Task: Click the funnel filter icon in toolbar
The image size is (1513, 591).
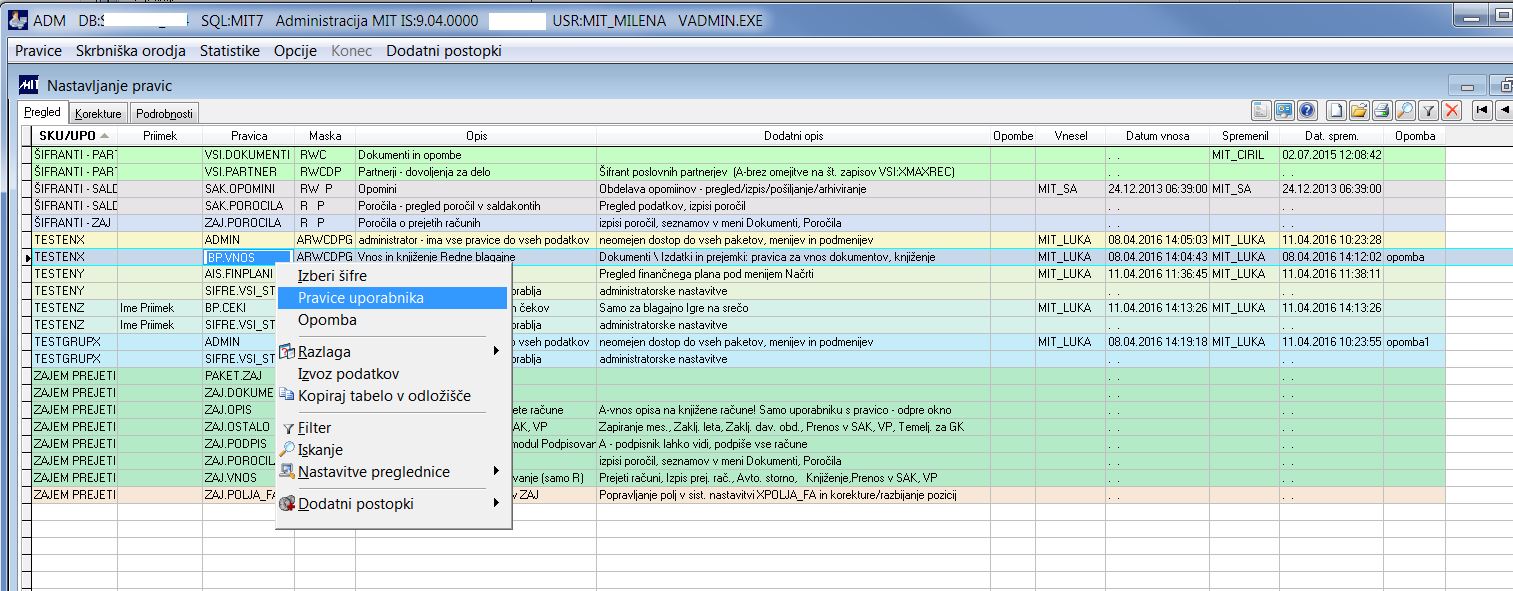Action: click(x=1428, y=110)
